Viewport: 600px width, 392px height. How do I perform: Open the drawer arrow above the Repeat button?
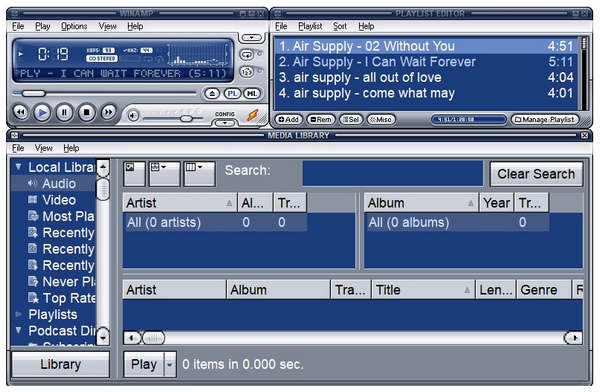pyautogui.click(x=251, y=38)
